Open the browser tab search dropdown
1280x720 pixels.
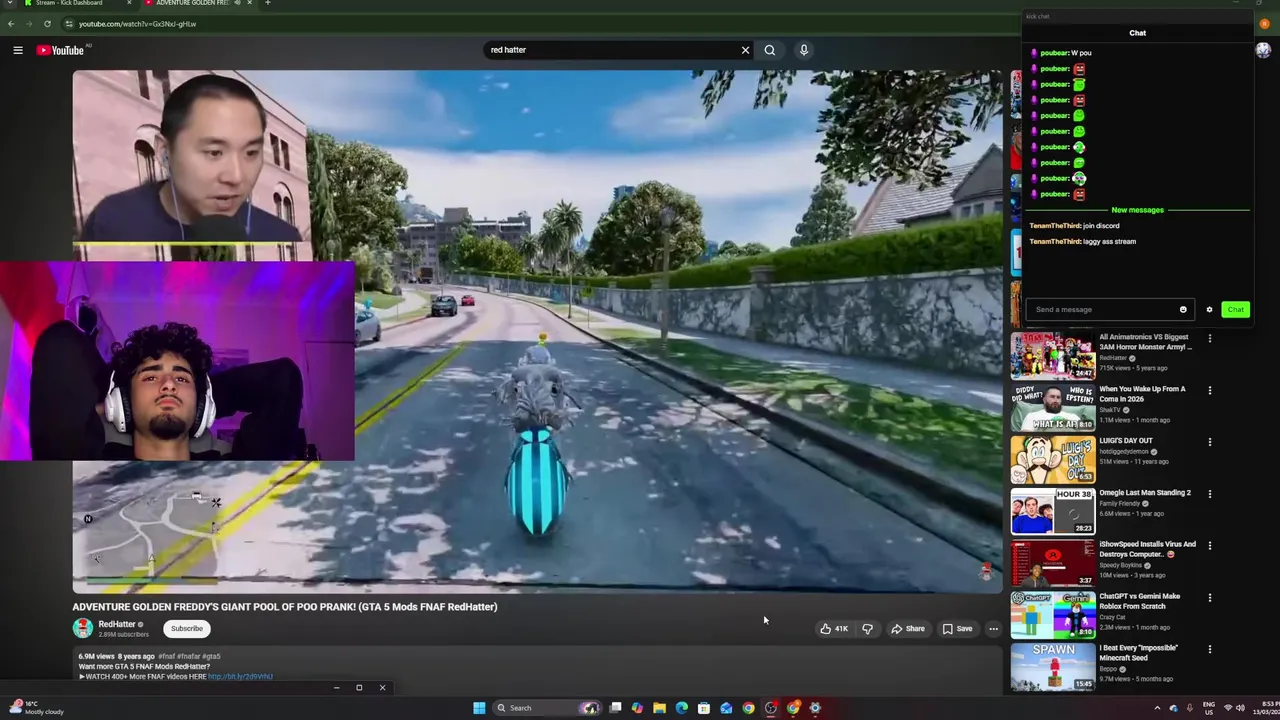pyautogui.click(x=11, y=3)
